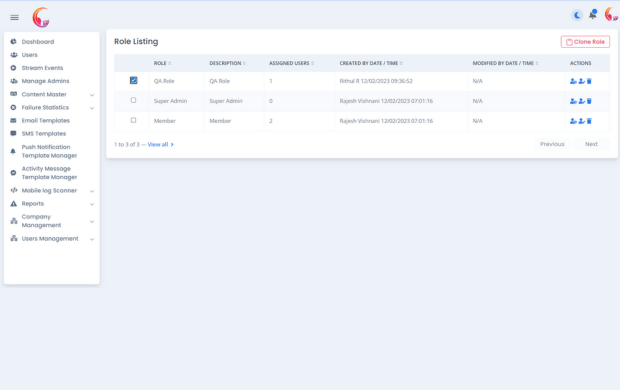Expand the Company Management submenu chevron
The height and width of the screenshot is (390, 620).
pos(92,222)
